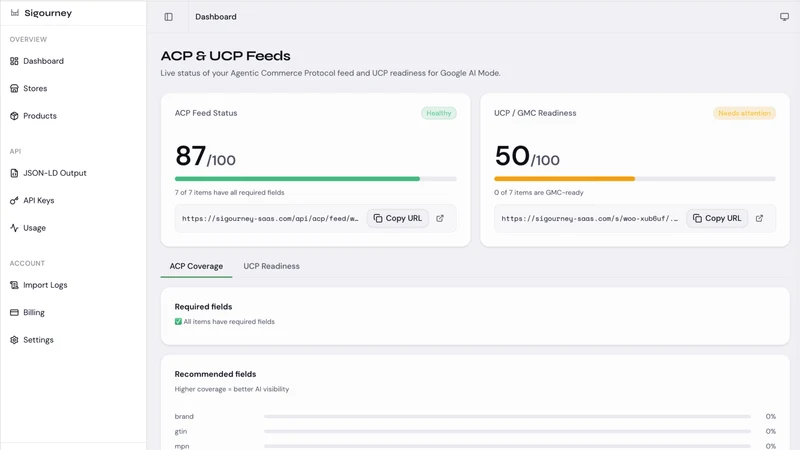The height and width of the screenshot is (450, 800).
Task: Click the Billing card icon
Action: [x=14, y=312]
